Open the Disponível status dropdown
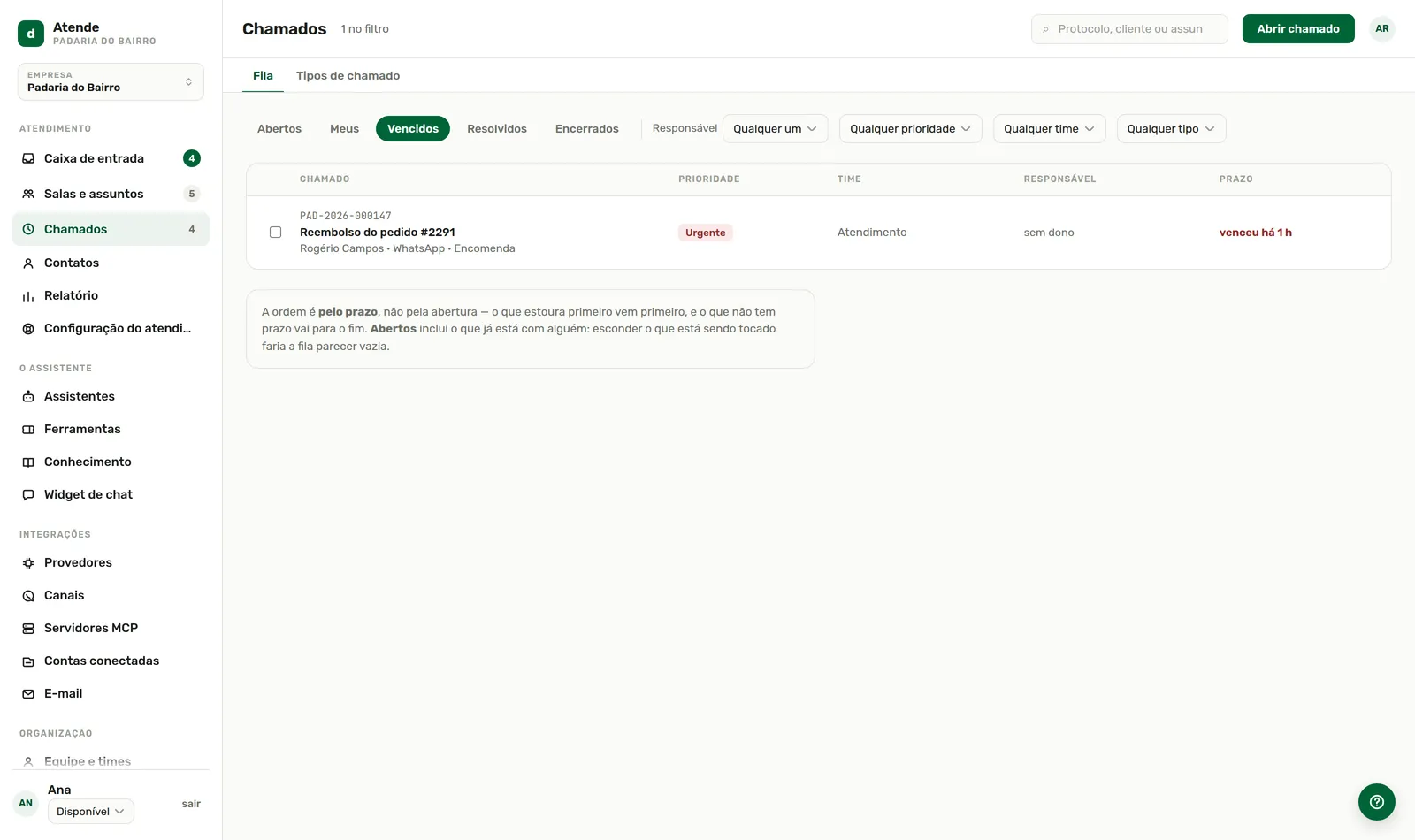Screen dimensions: 1415x840 91,812
